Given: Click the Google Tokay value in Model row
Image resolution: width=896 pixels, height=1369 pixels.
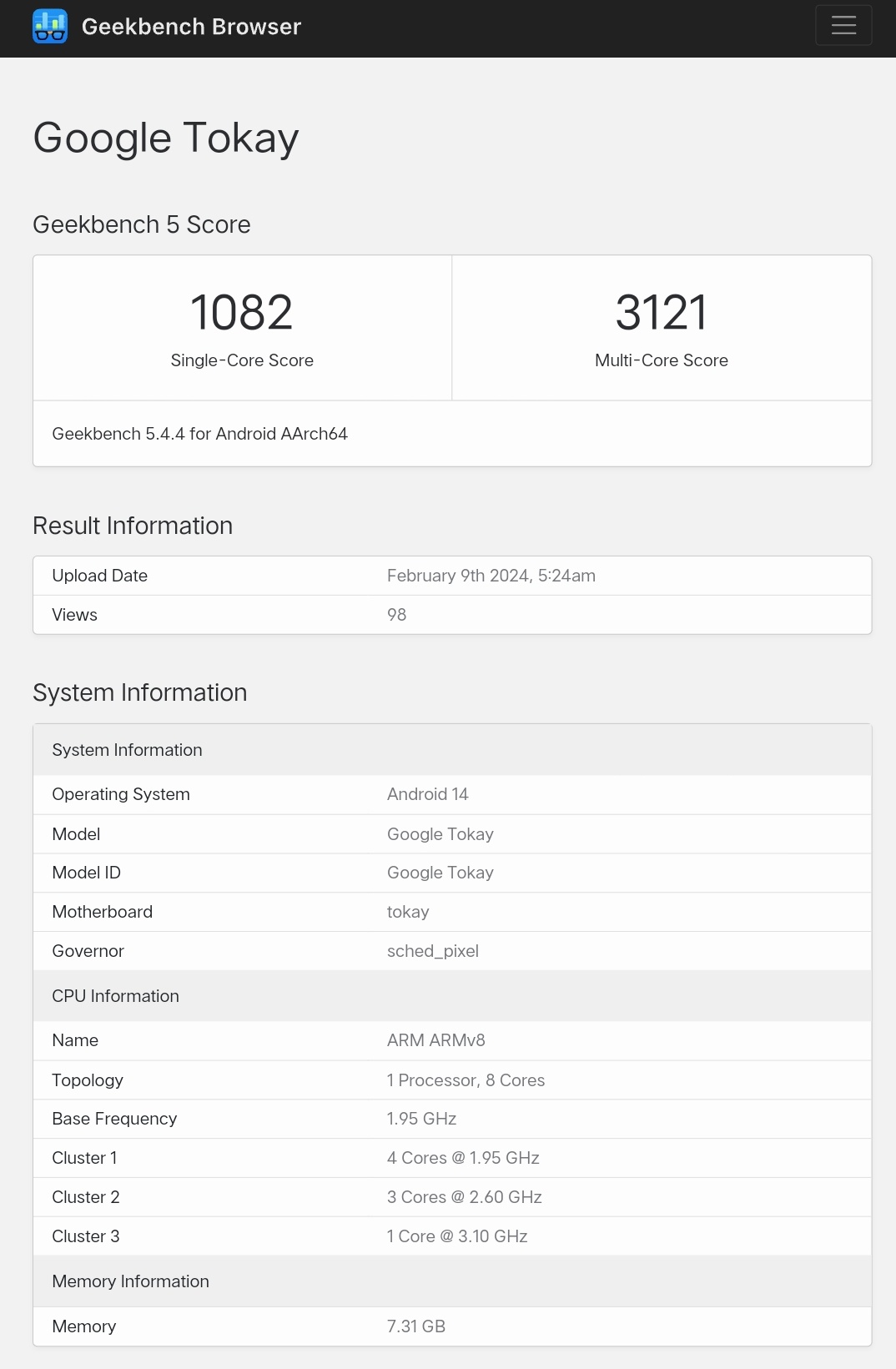Looking at the screenshot, I should pyautogui.click(x=440, y=834).
